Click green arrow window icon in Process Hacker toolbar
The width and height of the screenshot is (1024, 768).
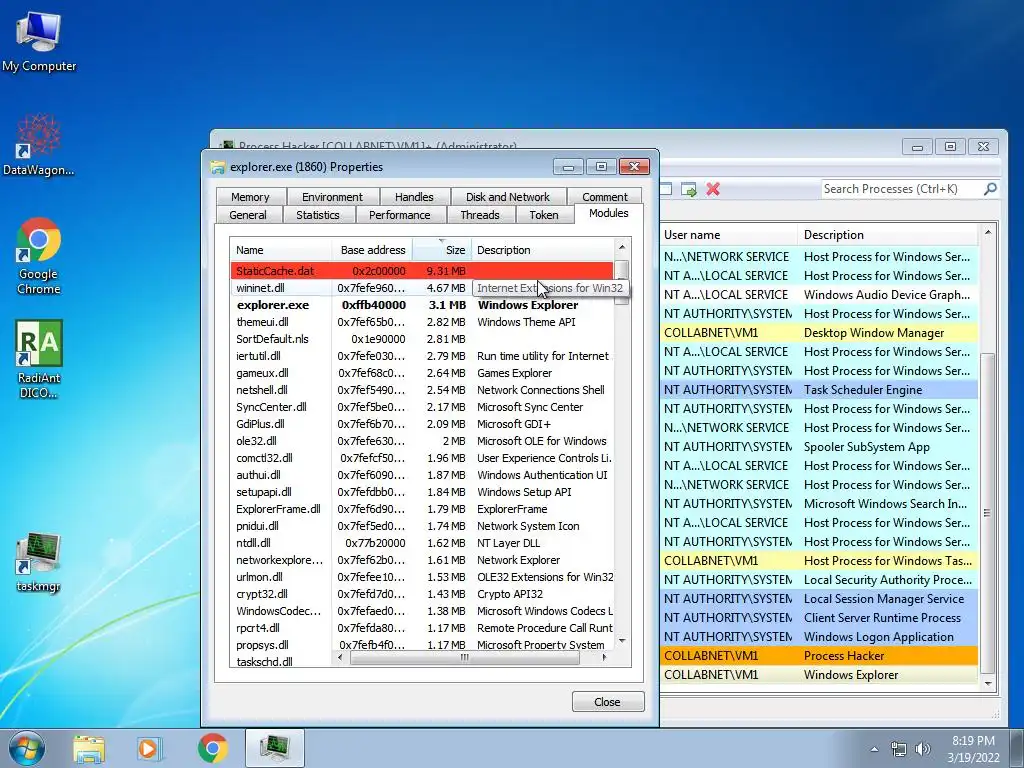tap(688, 189)
